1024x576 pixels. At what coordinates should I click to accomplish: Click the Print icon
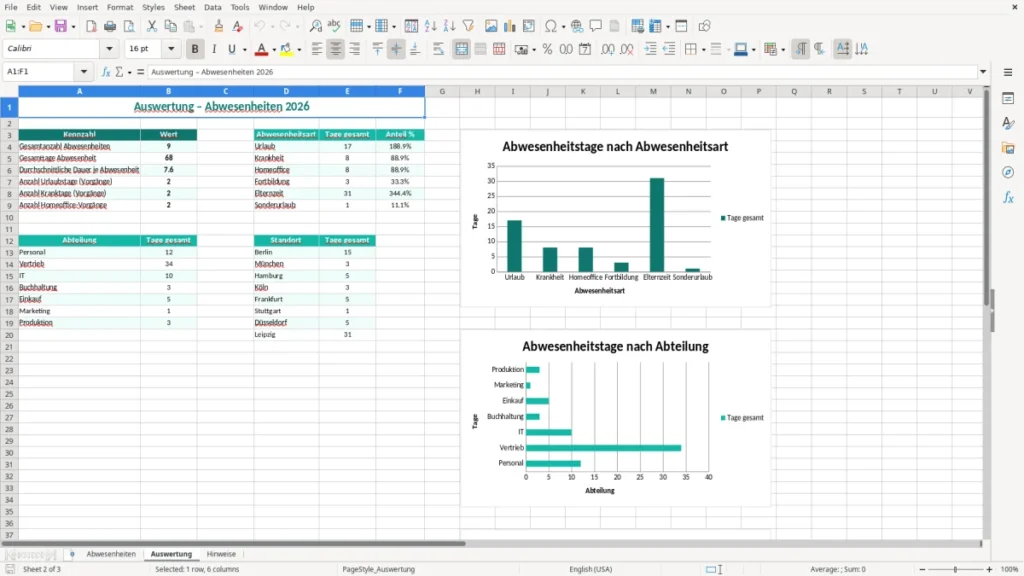click(x=110, y=26)
